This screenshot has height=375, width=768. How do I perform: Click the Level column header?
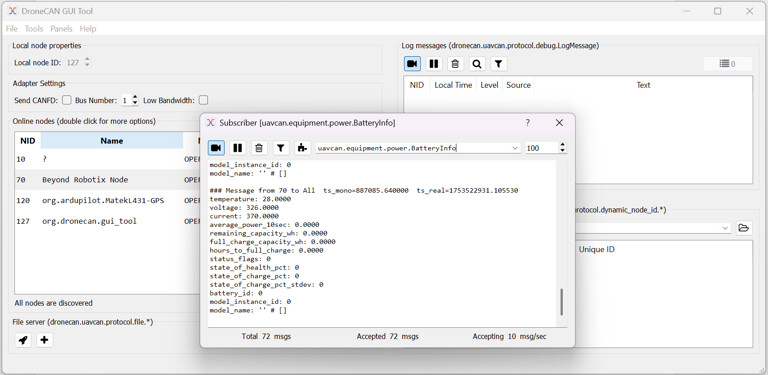(x=489, y=85)
